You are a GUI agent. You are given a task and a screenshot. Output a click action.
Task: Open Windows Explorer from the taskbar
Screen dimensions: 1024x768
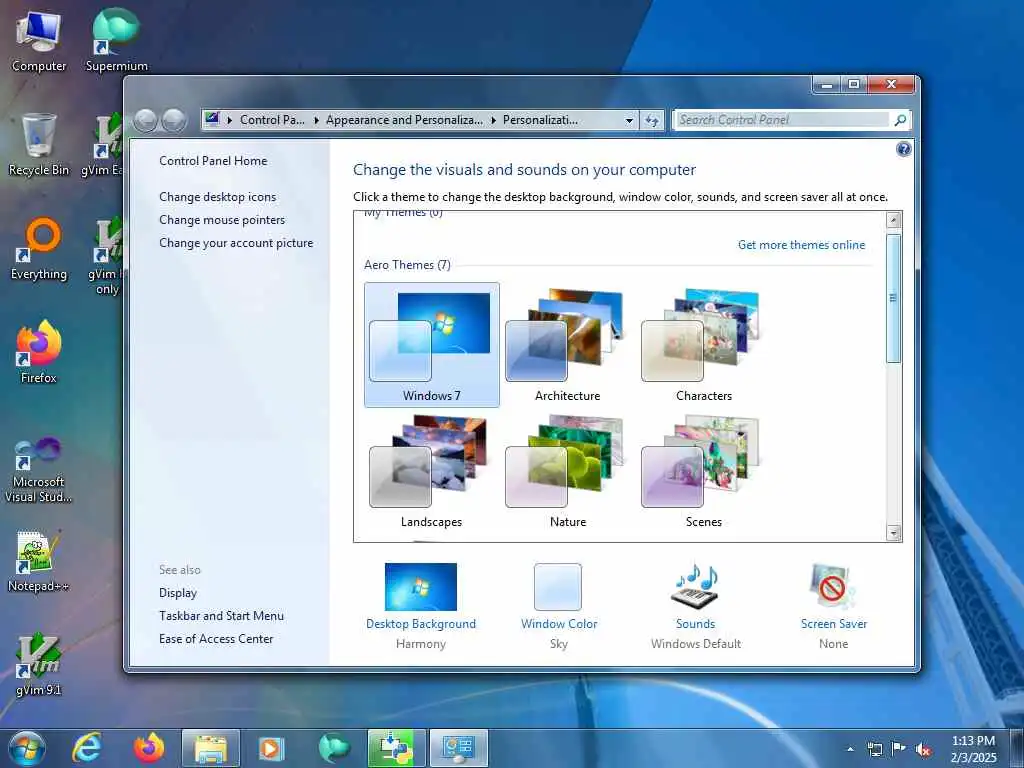click(x=210, y=748)
